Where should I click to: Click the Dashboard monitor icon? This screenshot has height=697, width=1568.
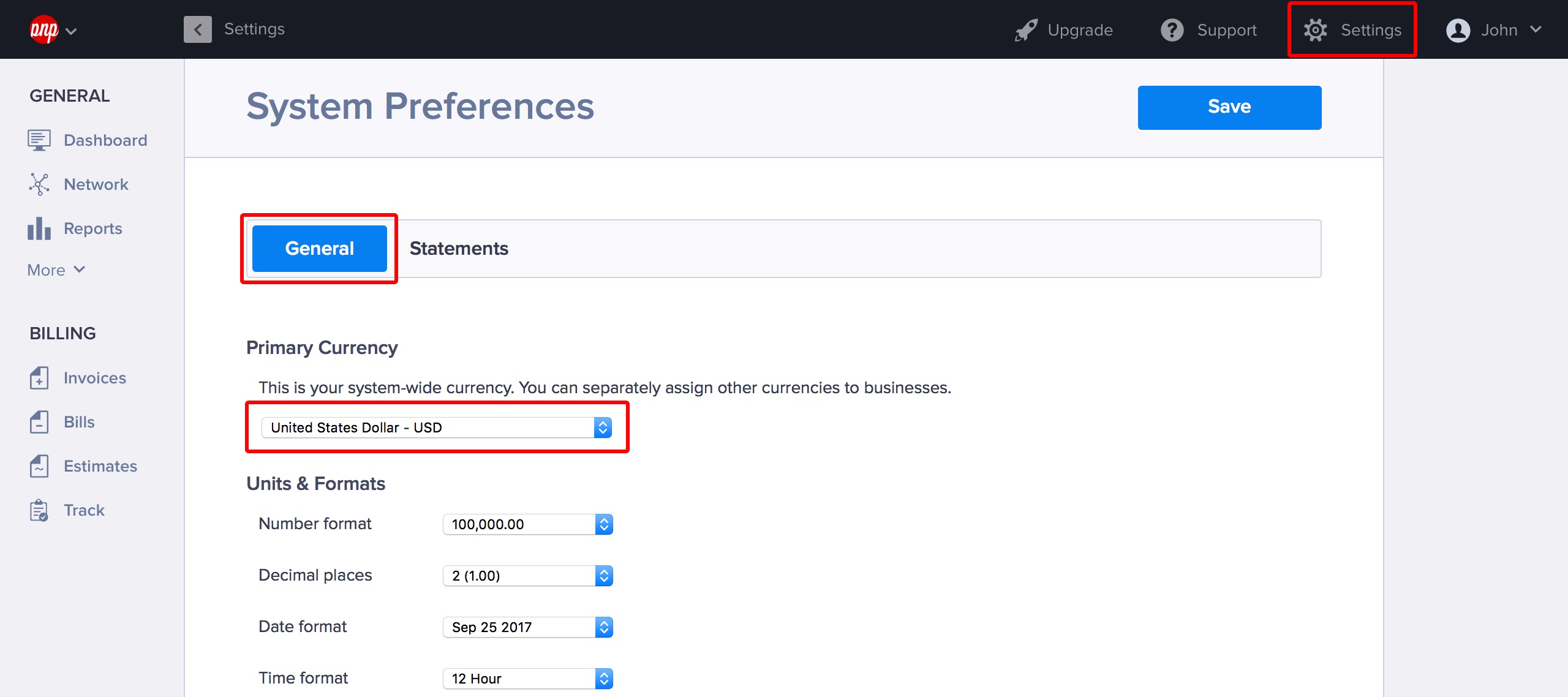click(x=39, y=140)
